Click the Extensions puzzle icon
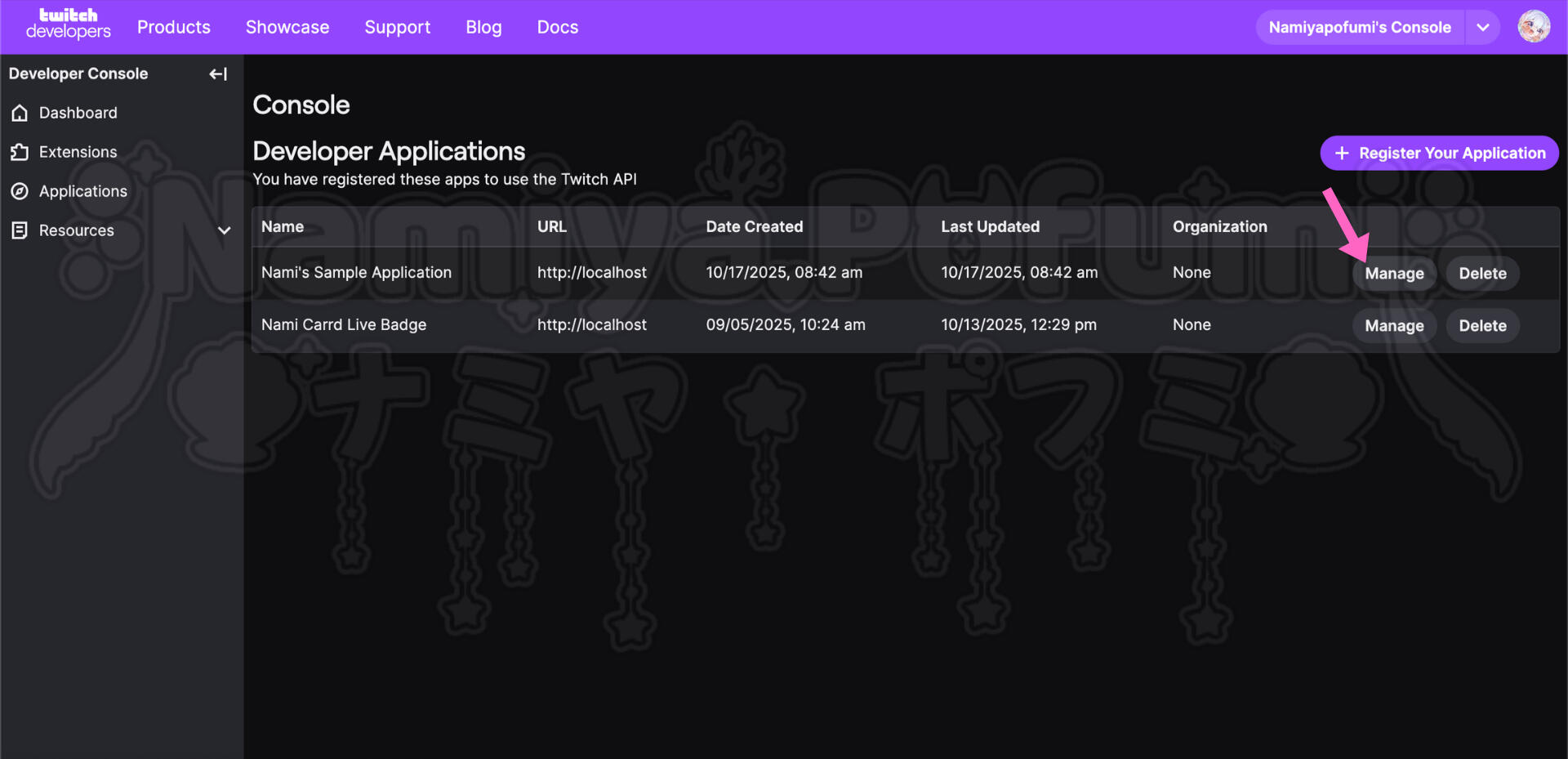The width and height of the screenshot is (1568, 759). [x=20, y=153]
